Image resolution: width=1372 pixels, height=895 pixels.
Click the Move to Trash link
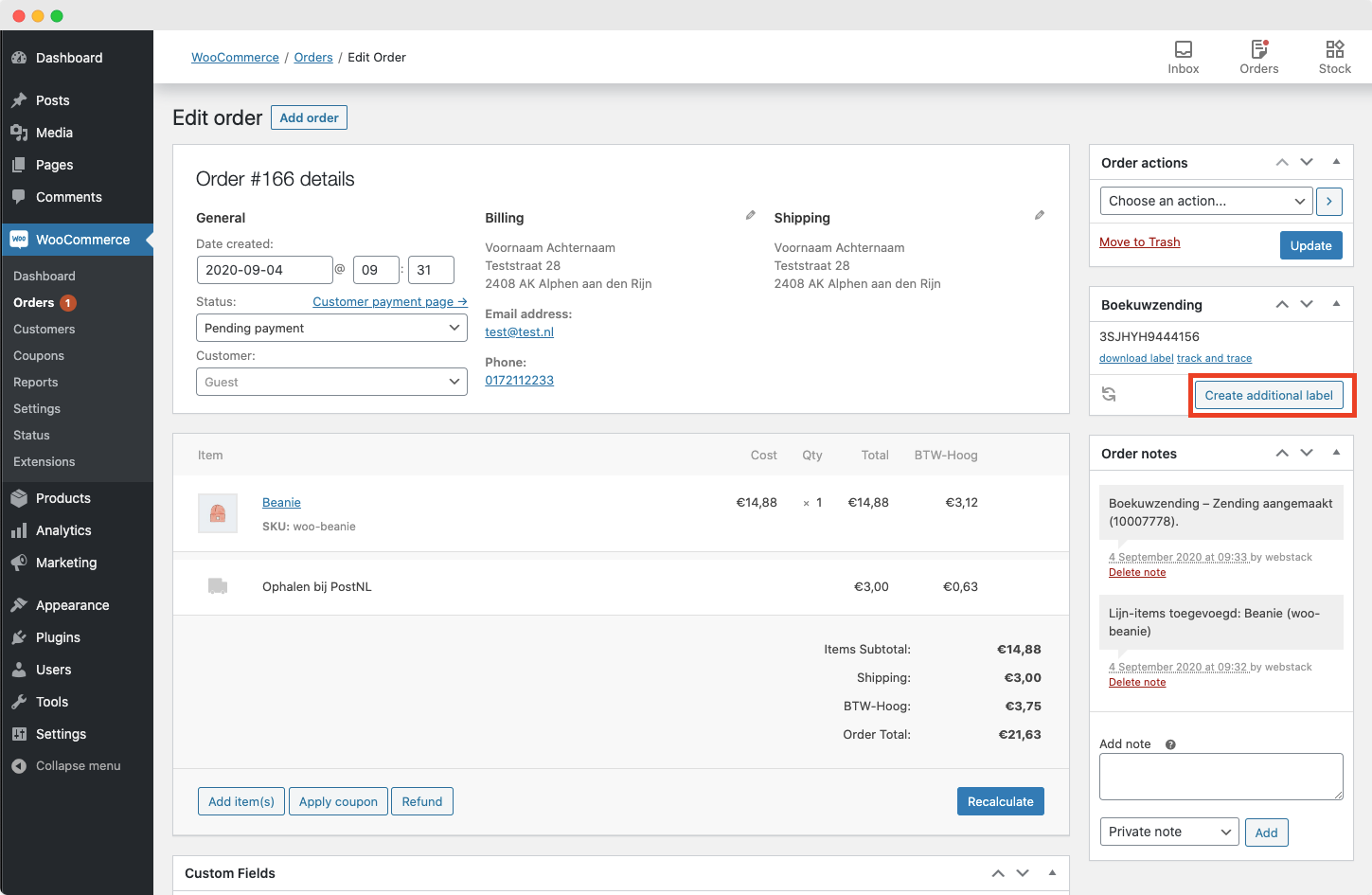1139,242
